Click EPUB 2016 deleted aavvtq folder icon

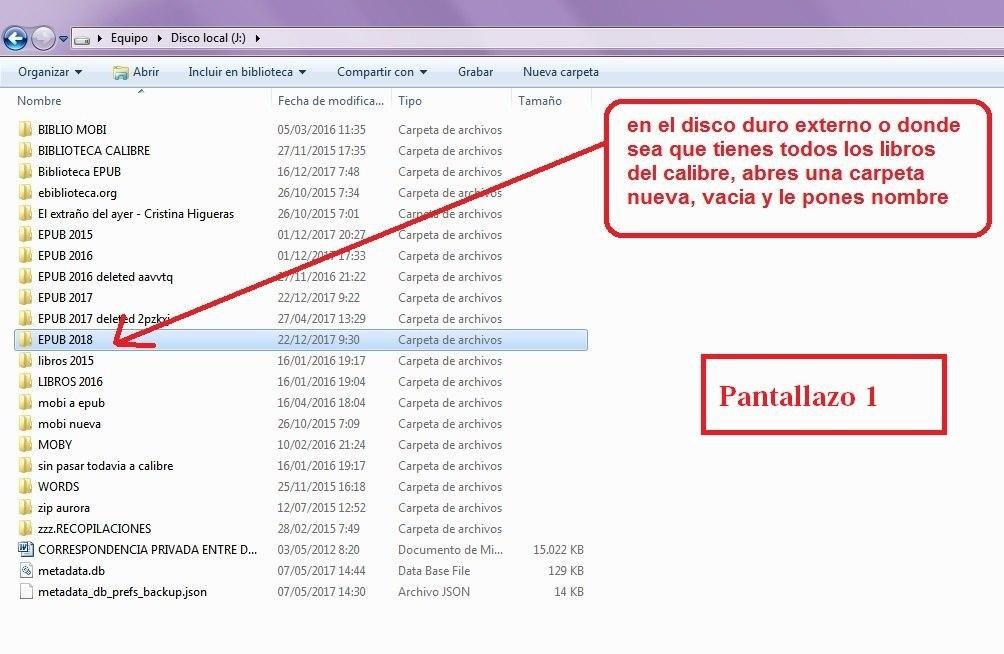[26, 277]
